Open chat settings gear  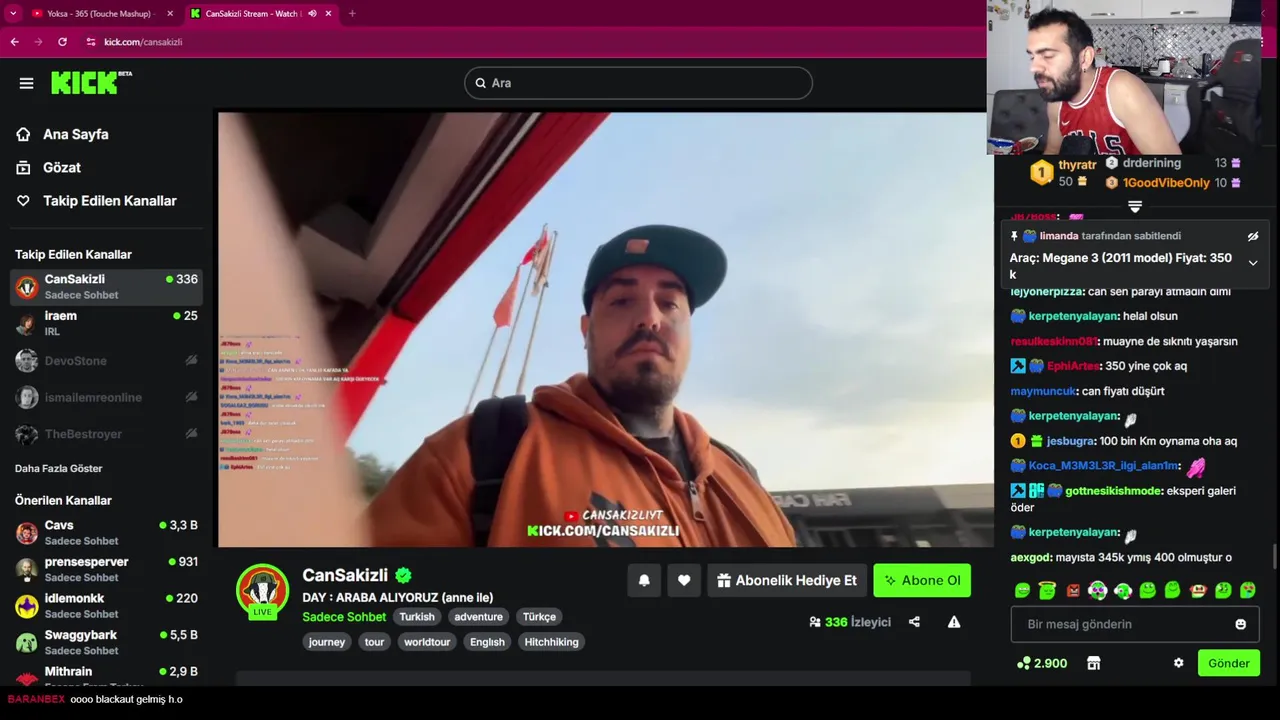pos(1178,663)
